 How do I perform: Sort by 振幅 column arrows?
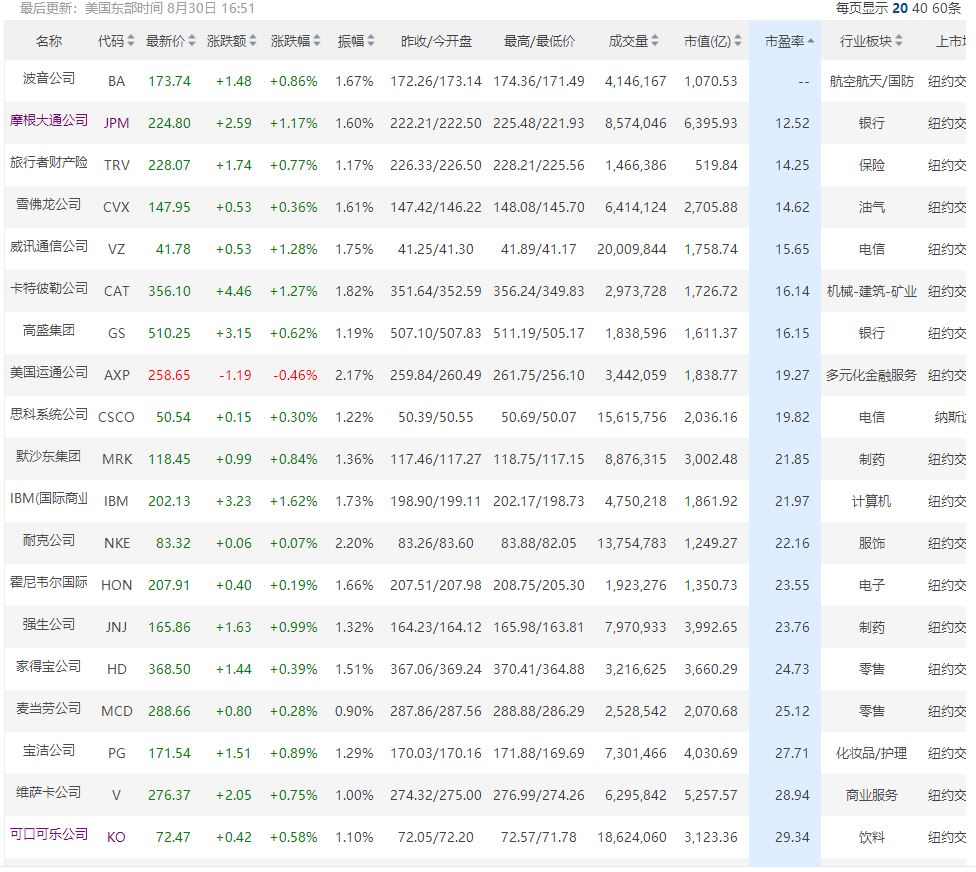pos(371,41)
